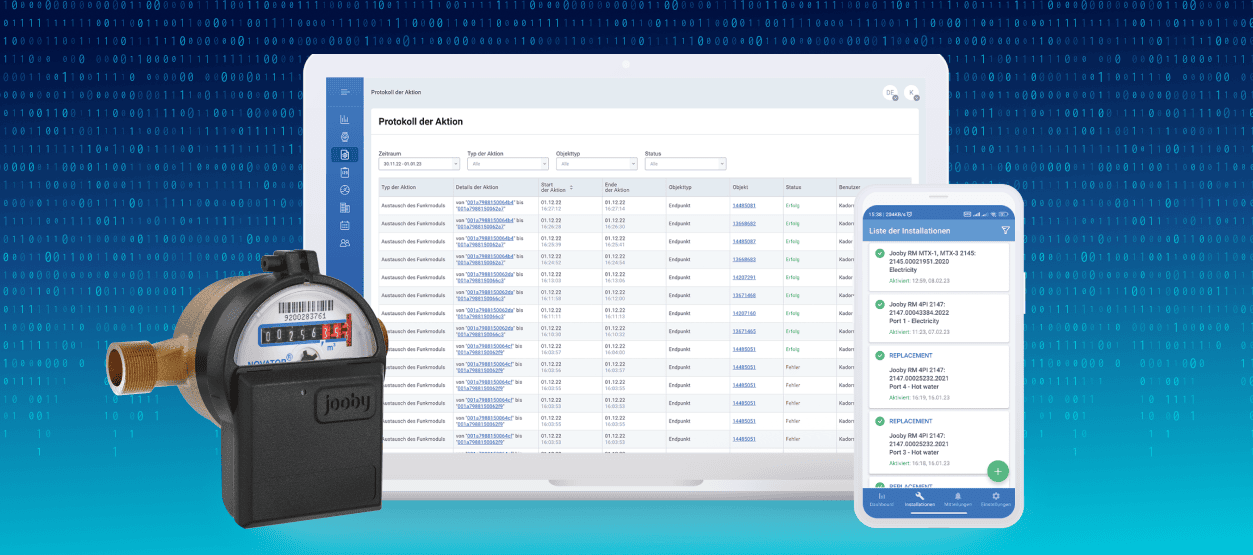Expand the Zeitraum date range dropdown
Viewport: 1253px width, 555px height.
coord(418,164)
